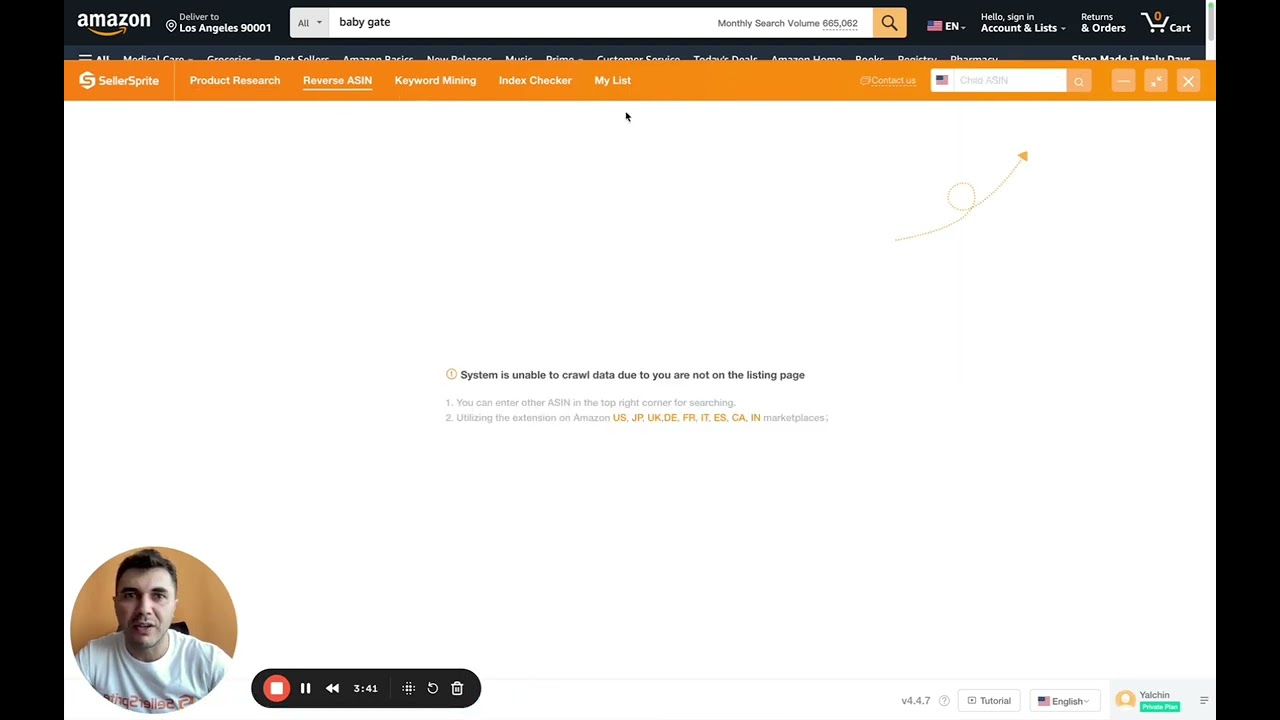Viewport: 1280px width, 720px height.
Task: Click the Yalchin user avatar
Action: pos(1126,700)
